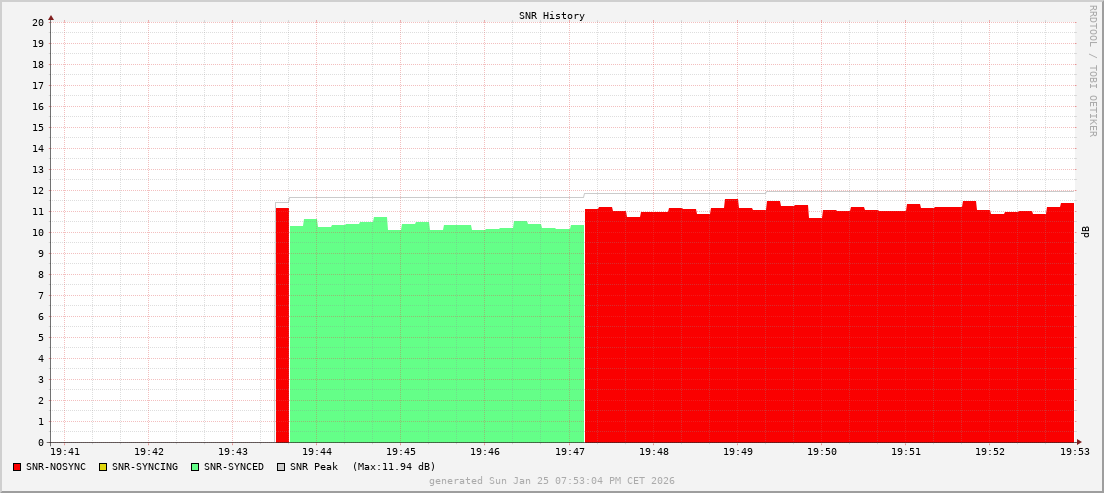The height and width of the screenshot is (493, 1104).
Task: Click the arrow at the x-axis right end
Action: tap(1079, 442)
